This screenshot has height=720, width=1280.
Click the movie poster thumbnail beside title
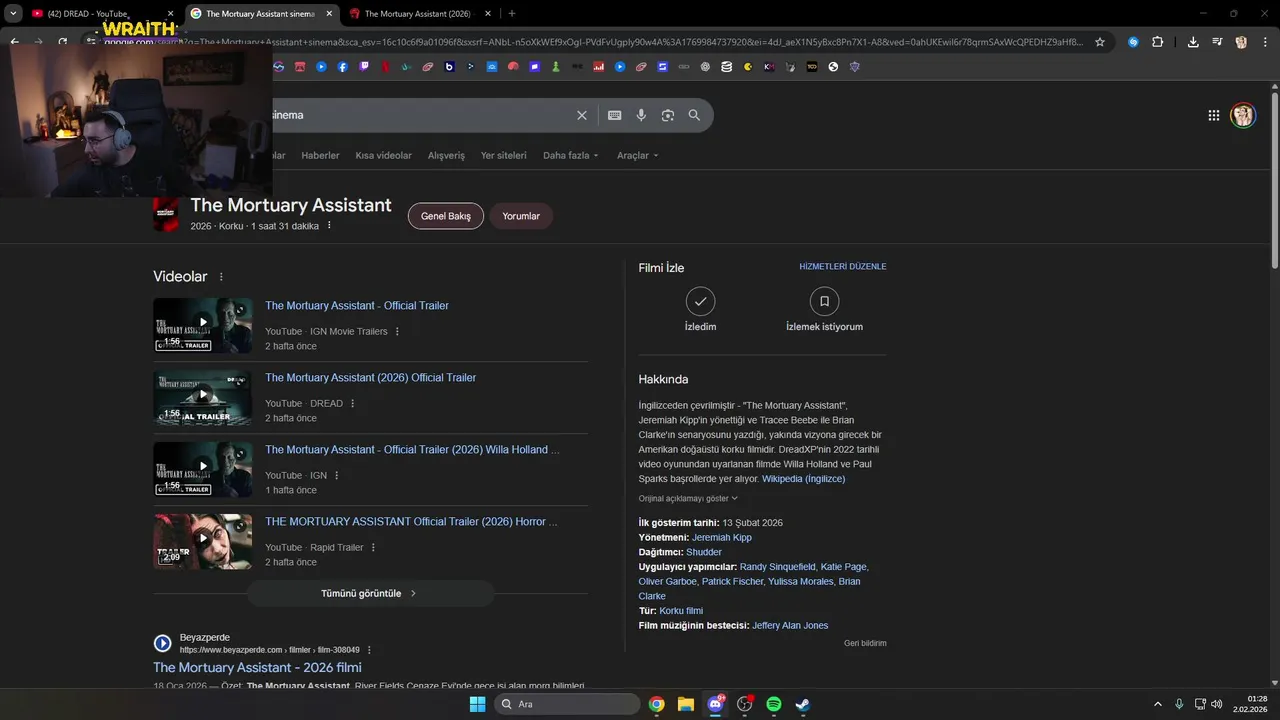166,214
